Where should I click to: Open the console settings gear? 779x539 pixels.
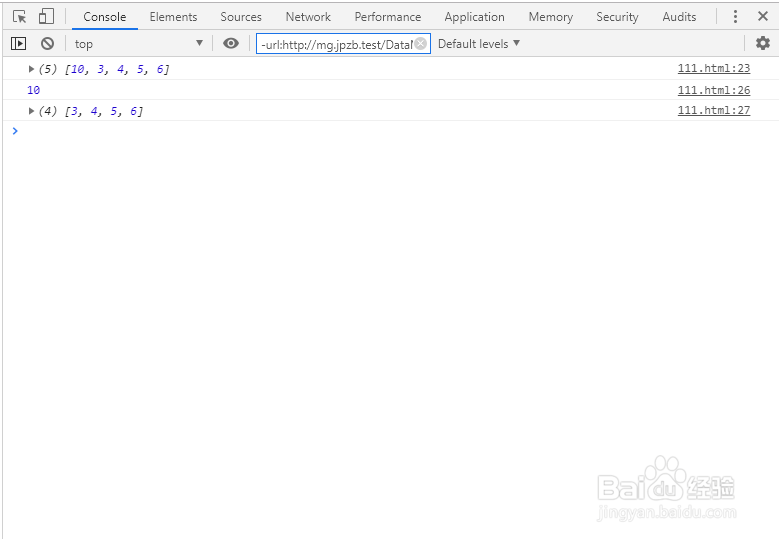pyautogui.click(x=763, y=43)
